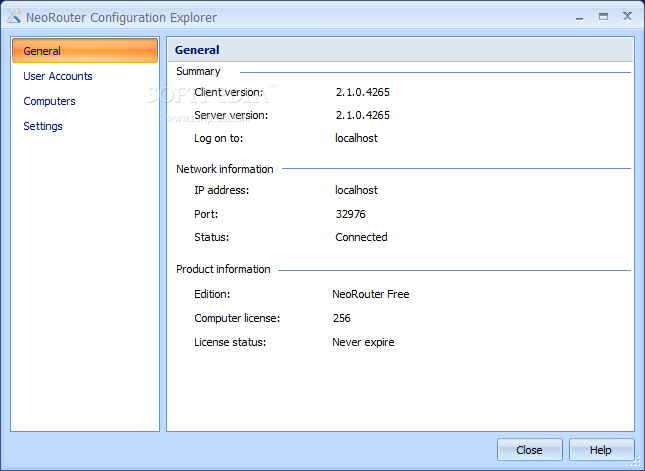The width and height of the screenshot is (645, 471).
Task: Click the Network information section heading
Action: pyautogui.click(x=225, y=169)
